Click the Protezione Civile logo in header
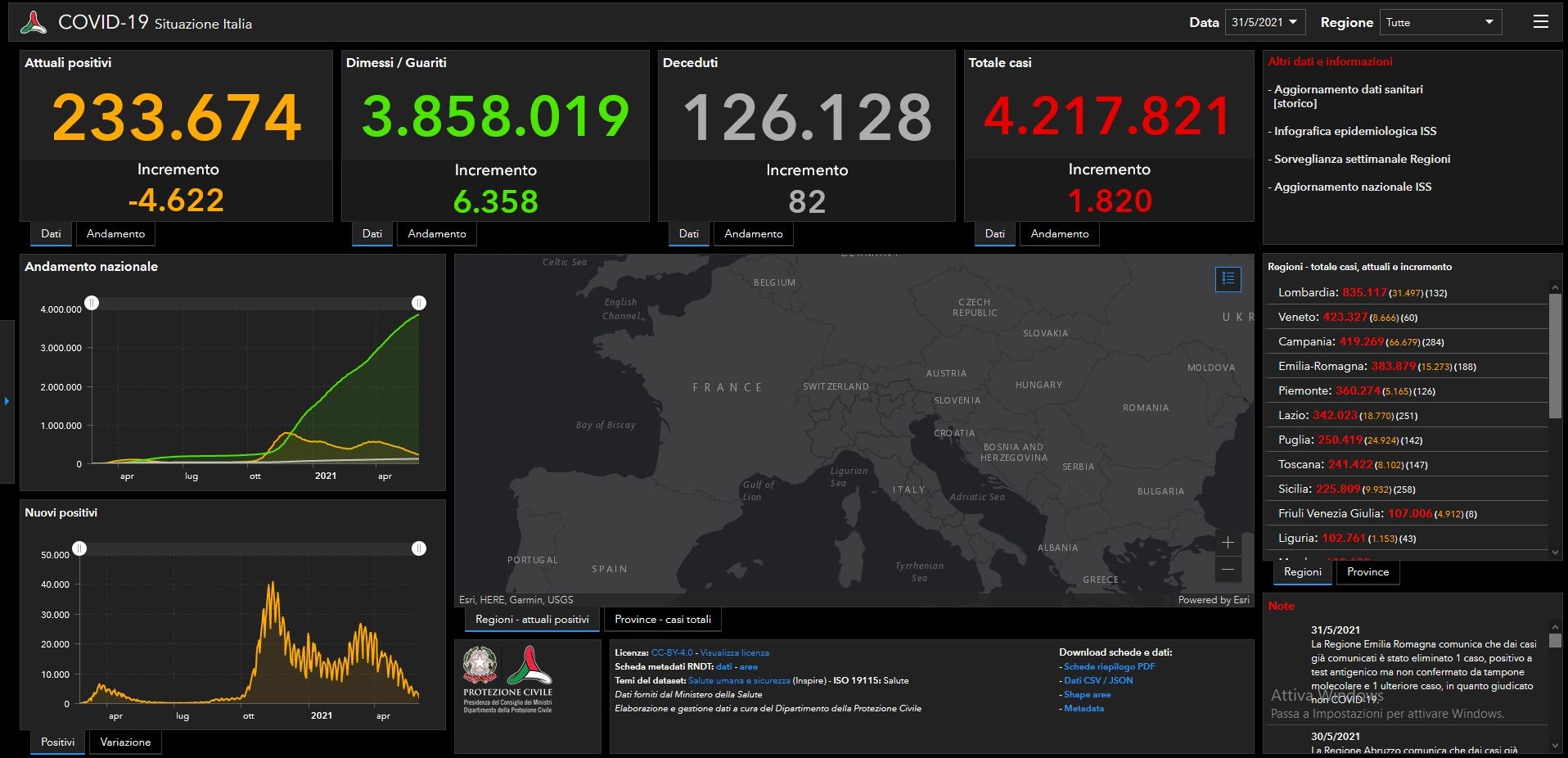The width and height of the screenshot is (1568, 758). coord(34,22)
